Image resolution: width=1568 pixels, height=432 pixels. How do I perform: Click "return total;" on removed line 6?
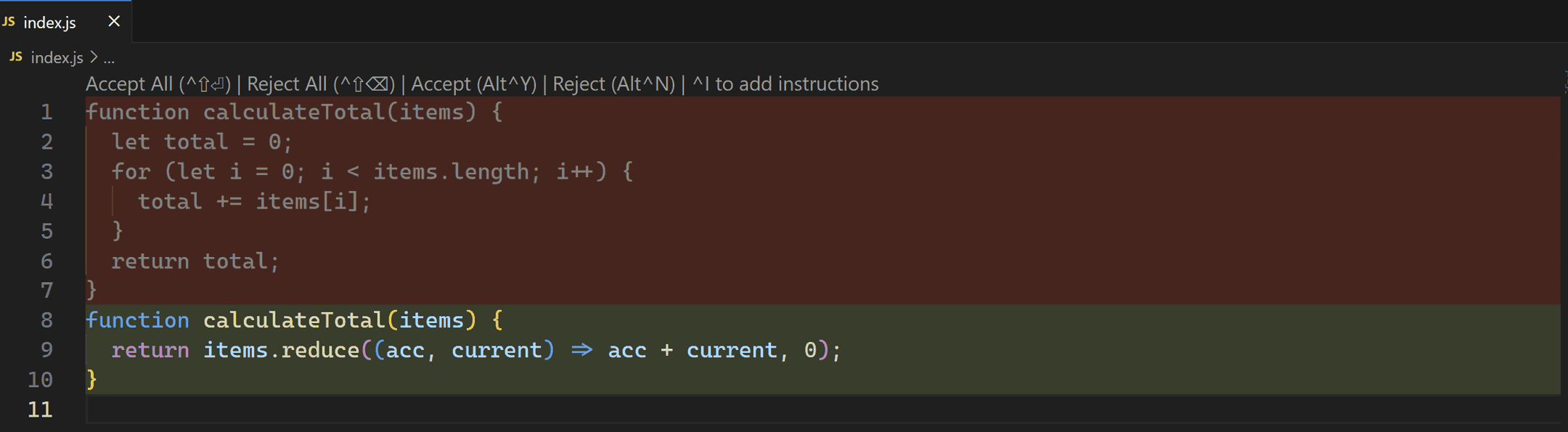pos(195,261)
